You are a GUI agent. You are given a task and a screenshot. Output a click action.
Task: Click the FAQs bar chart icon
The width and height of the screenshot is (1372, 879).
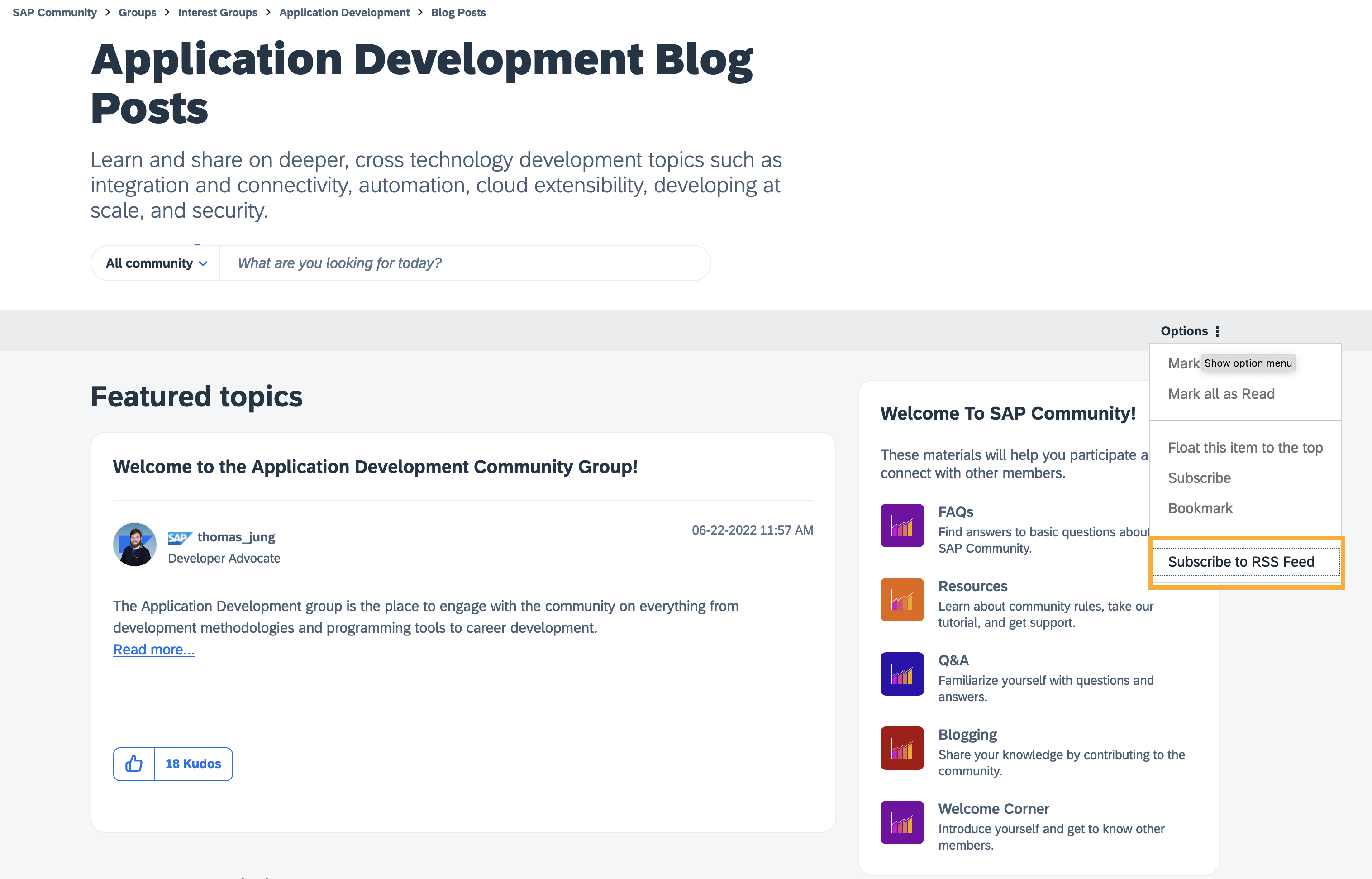coord(901,525)
